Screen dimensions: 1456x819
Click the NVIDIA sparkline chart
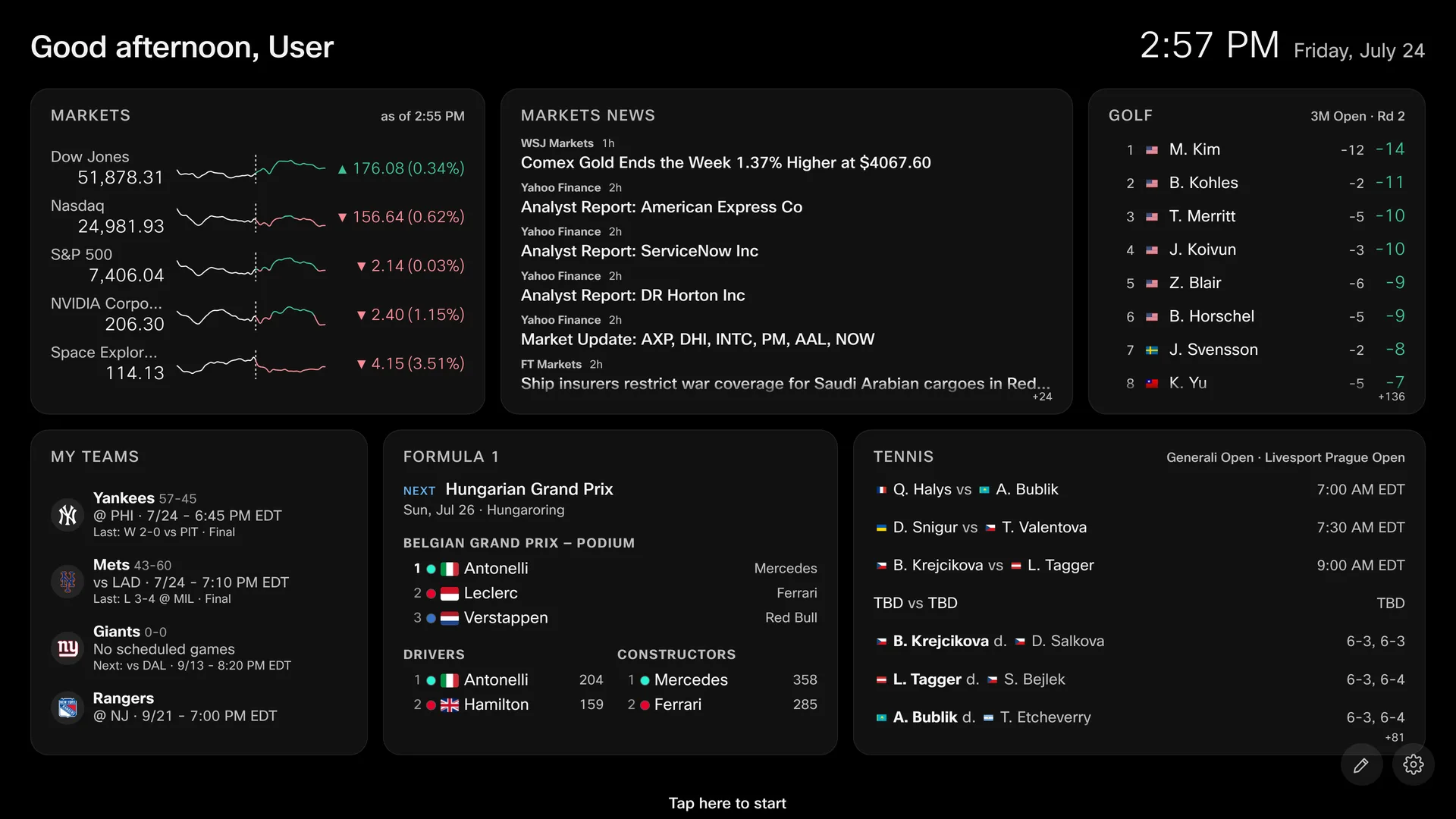(252, 315)
